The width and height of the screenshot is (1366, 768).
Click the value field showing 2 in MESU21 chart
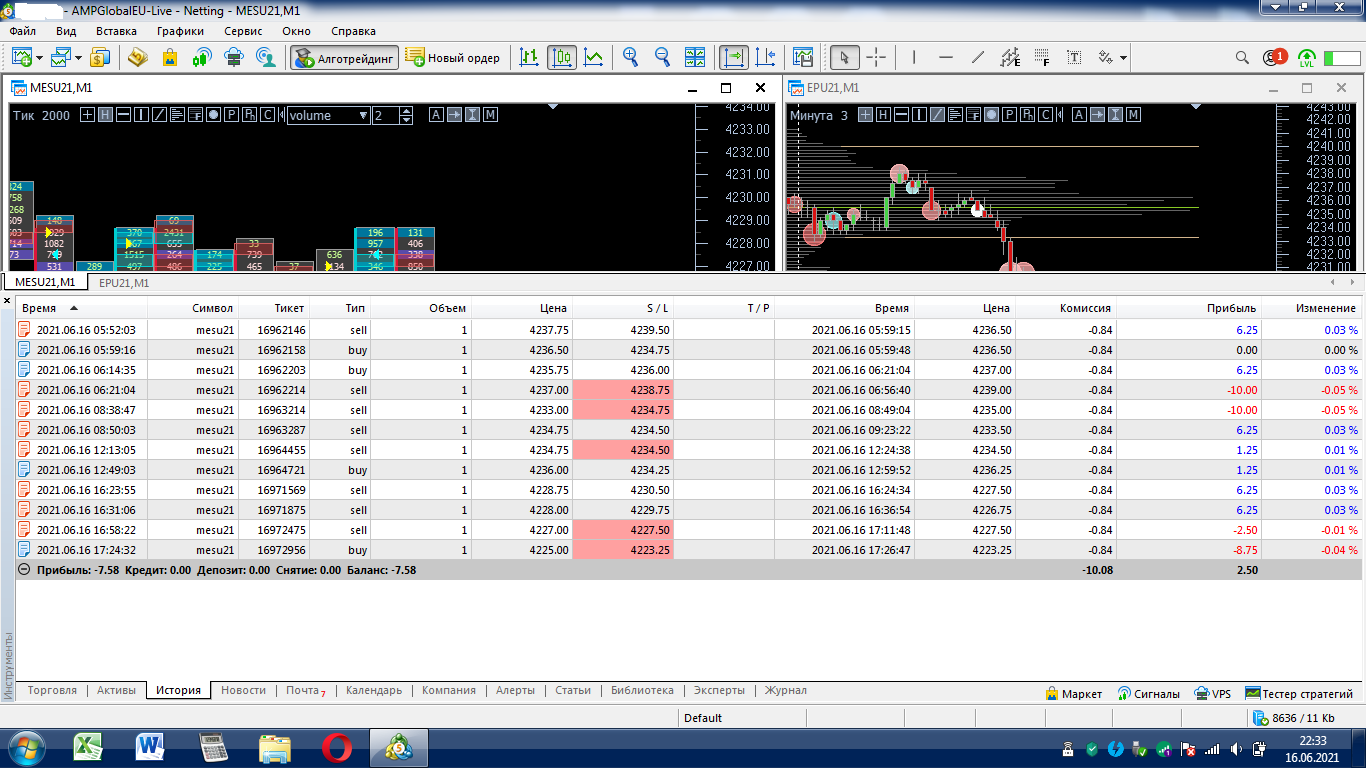click(385, 115)
